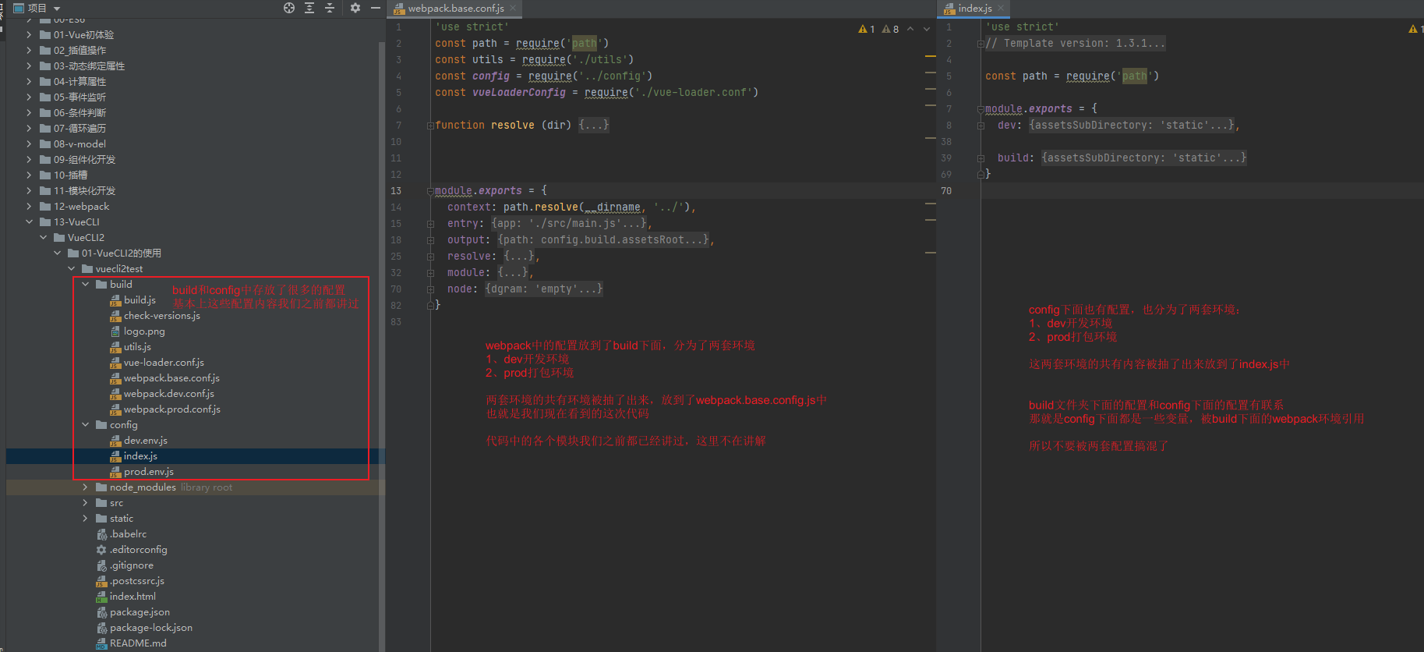
Task: Jump to next highlighted error arrow
Action: pos(926,29)
